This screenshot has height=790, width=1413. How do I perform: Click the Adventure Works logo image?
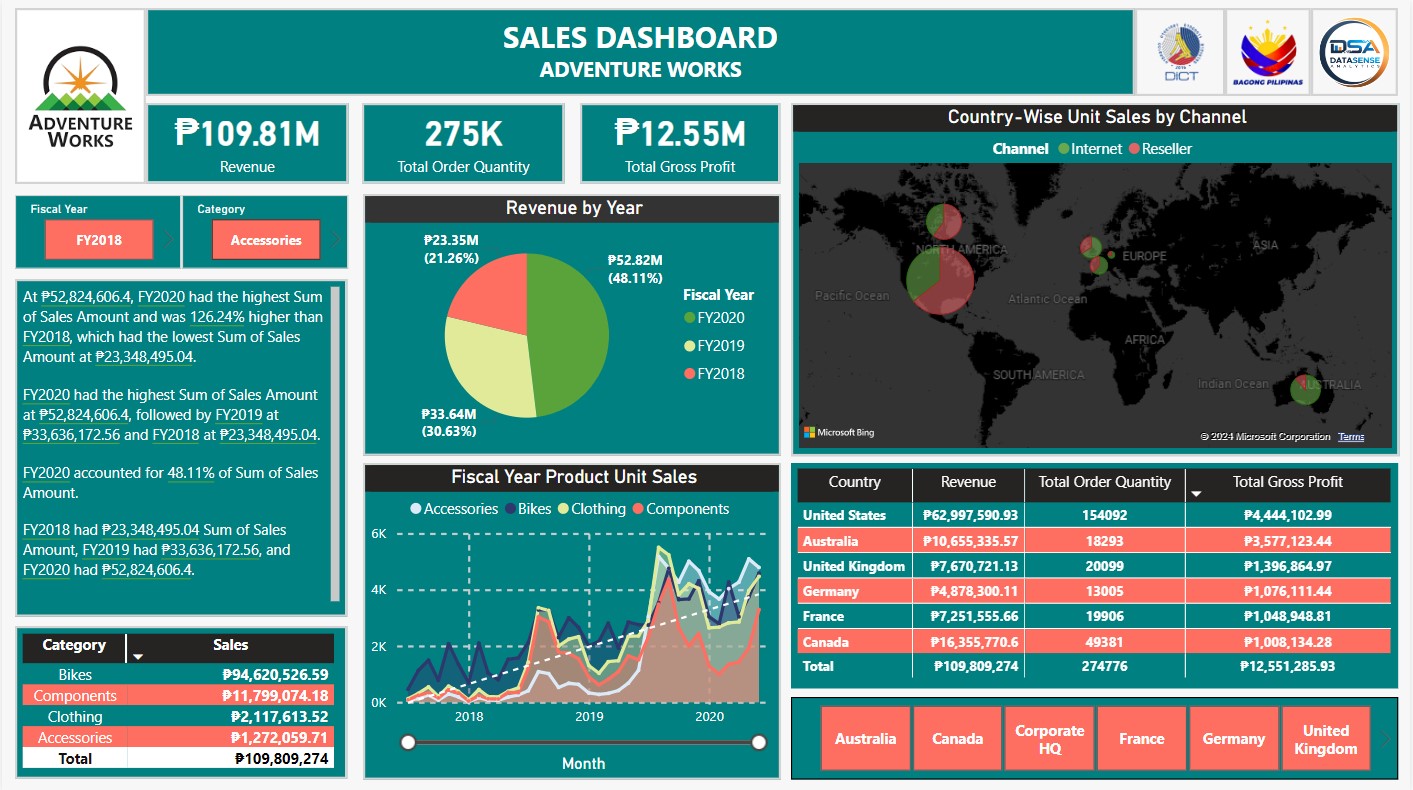[x=80, y=97]
